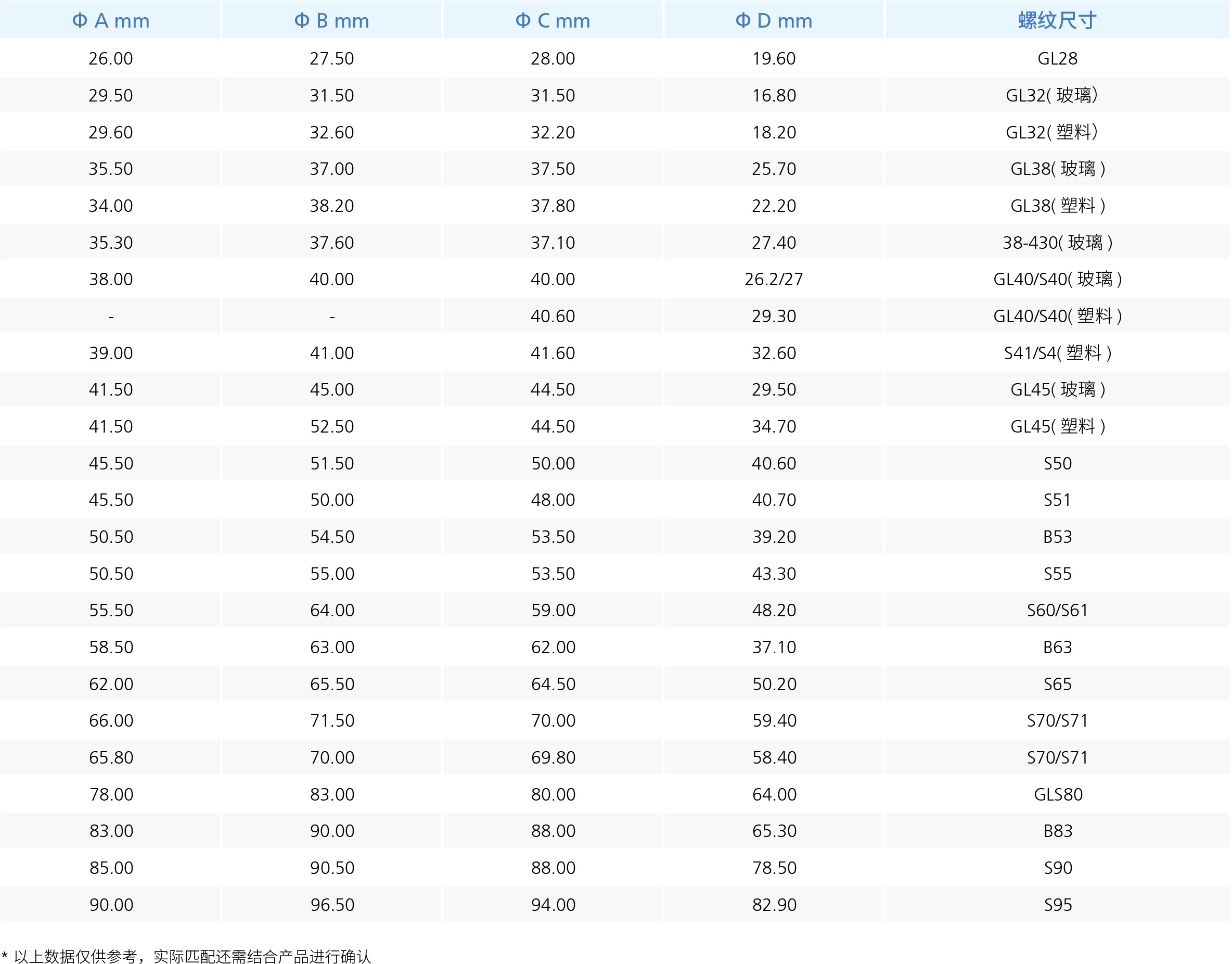1232x964 pixels.
Task: Click the GLS80 thread size cell
Action: pos(1058,795)
